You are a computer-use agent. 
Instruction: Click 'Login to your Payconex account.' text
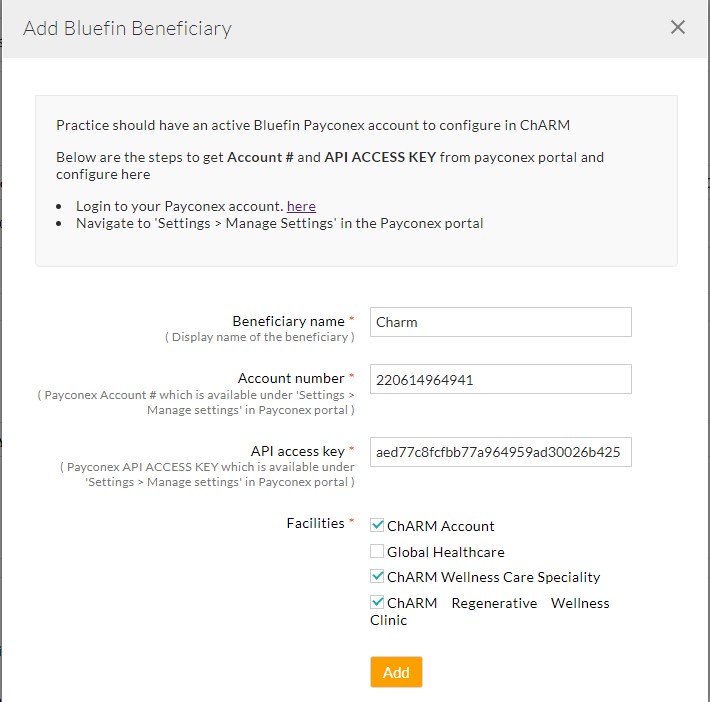coord(180,206)
